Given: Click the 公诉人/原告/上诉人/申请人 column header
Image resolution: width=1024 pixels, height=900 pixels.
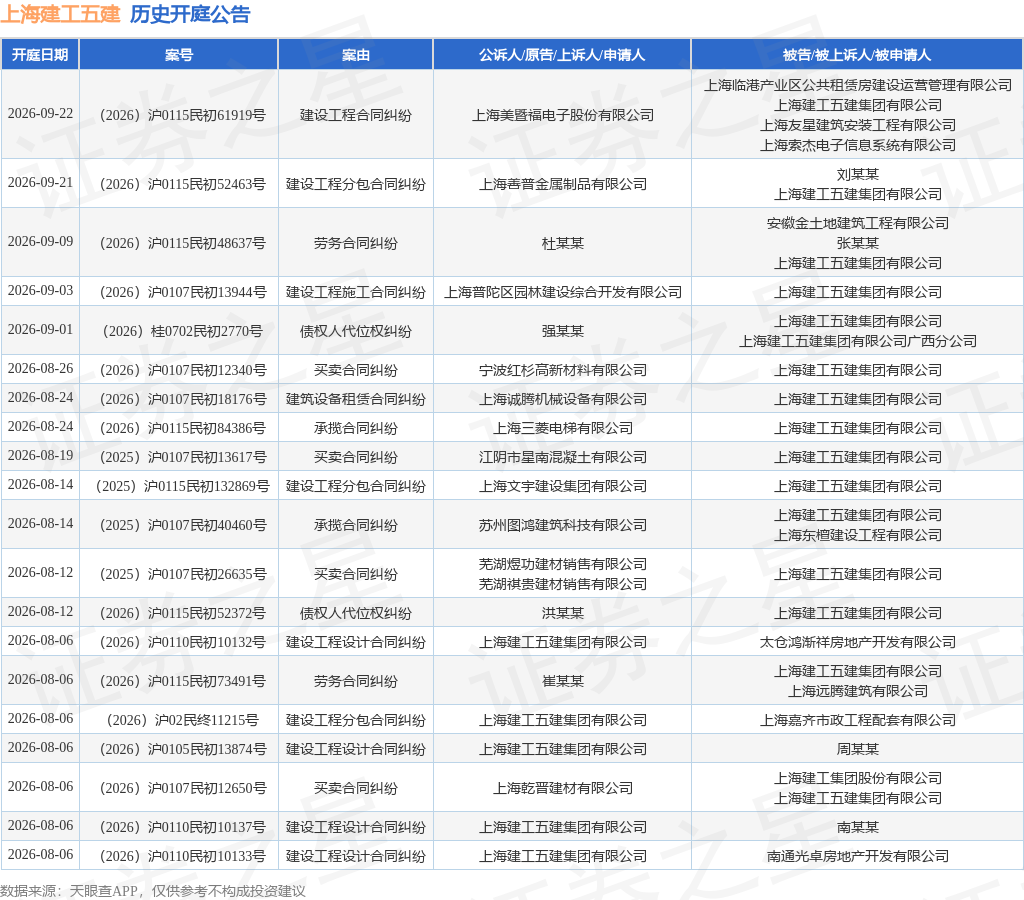Looking at the screenshot, I should click(562, 55).
